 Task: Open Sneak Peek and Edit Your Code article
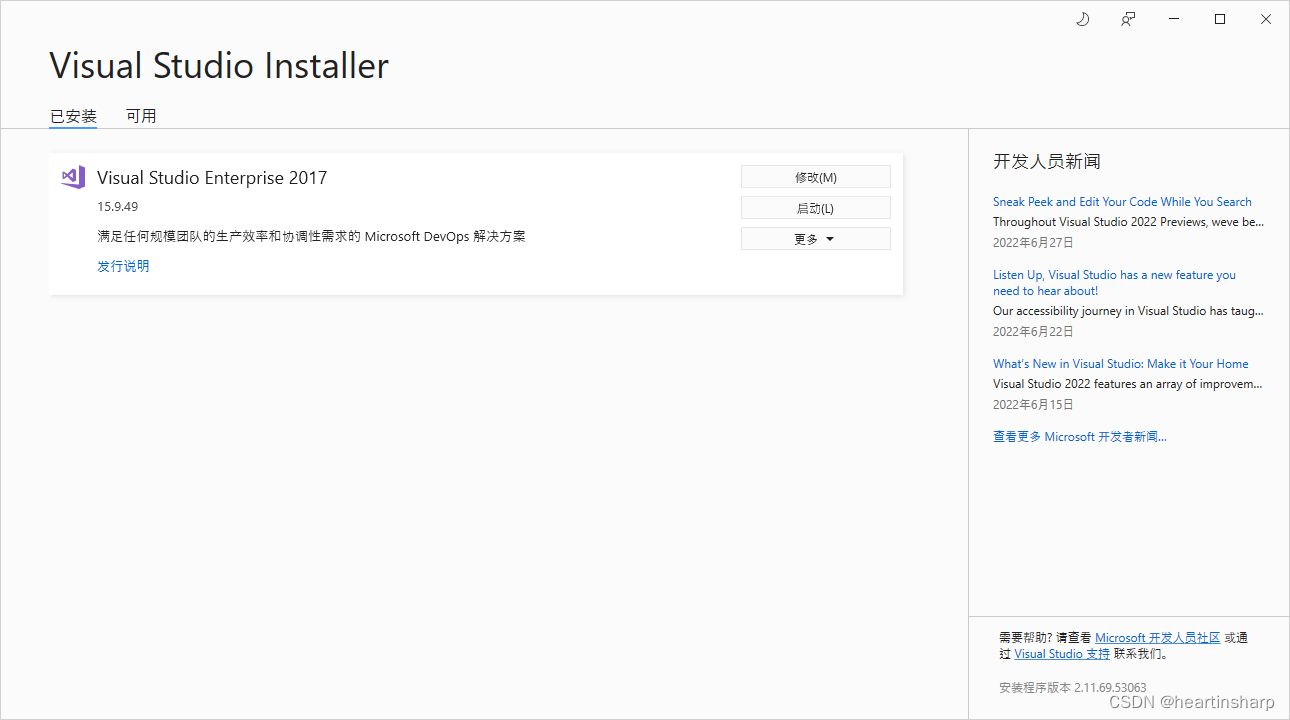(1122, 202)
